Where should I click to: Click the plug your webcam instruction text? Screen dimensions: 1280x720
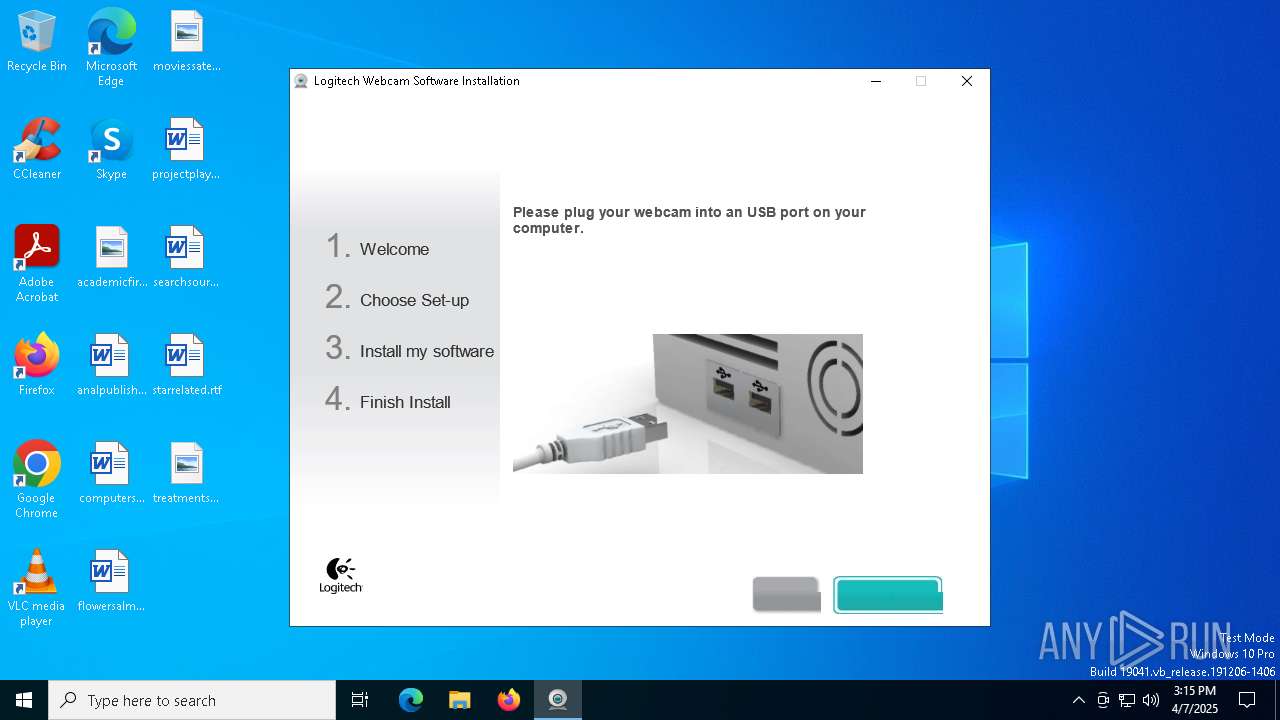(x=689, y=220)
